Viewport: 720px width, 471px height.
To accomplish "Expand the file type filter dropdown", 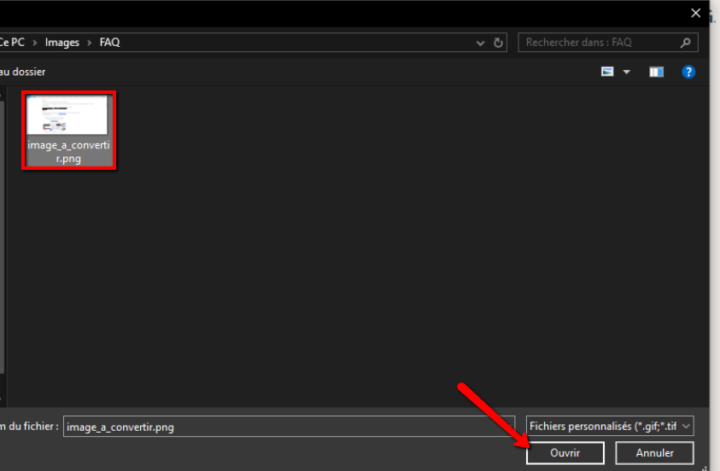I will click(686, 426).
